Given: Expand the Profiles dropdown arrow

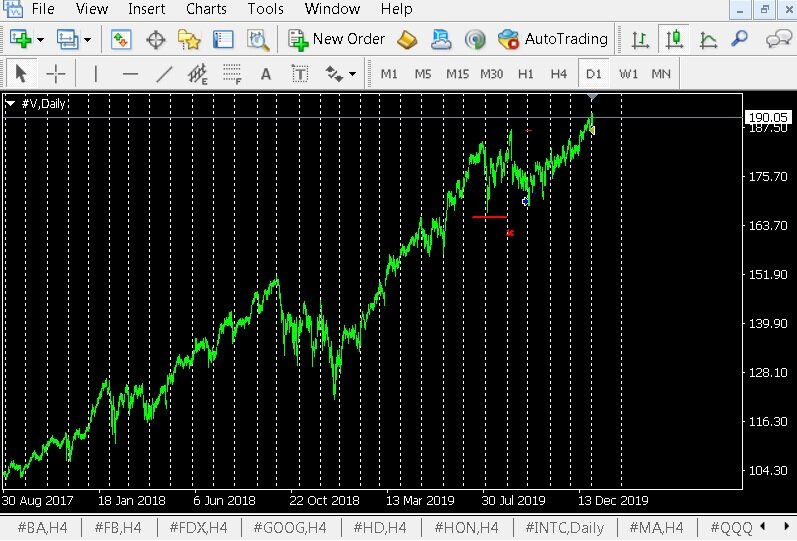Looking at the screenshot, I should pos(87,40).
